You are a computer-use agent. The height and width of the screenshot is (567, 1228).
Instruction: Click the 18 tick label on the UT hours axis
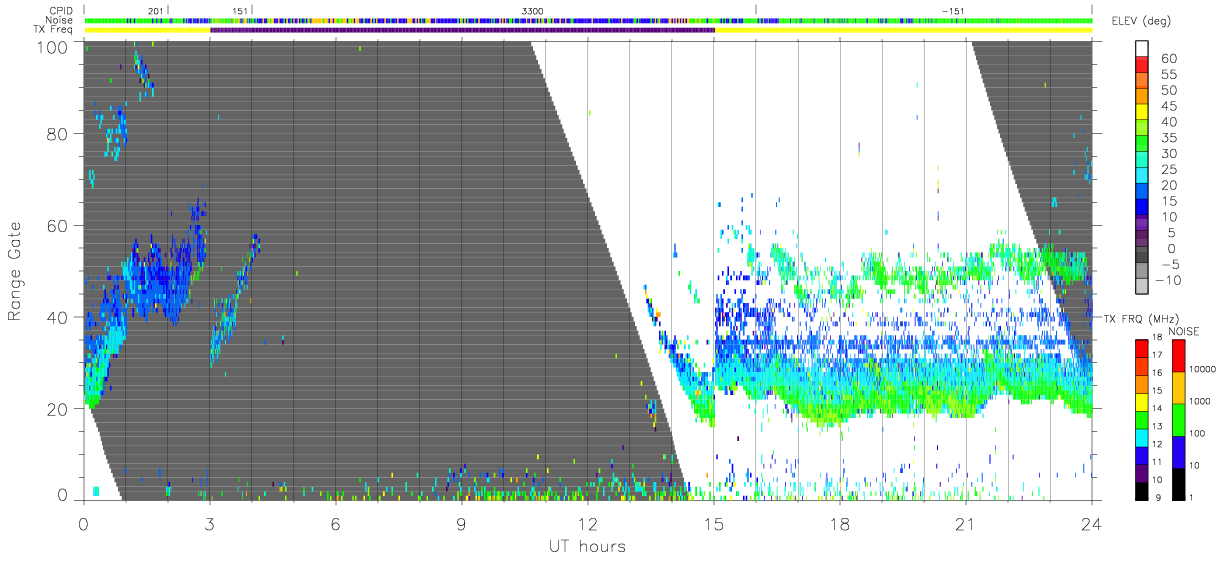click(x=840, y=523)
